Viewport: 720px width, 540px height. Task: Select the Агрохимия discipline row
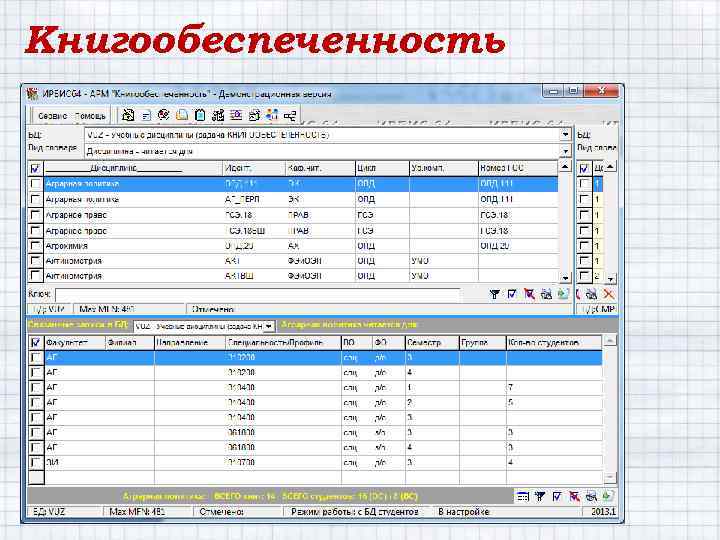[301, 246]
